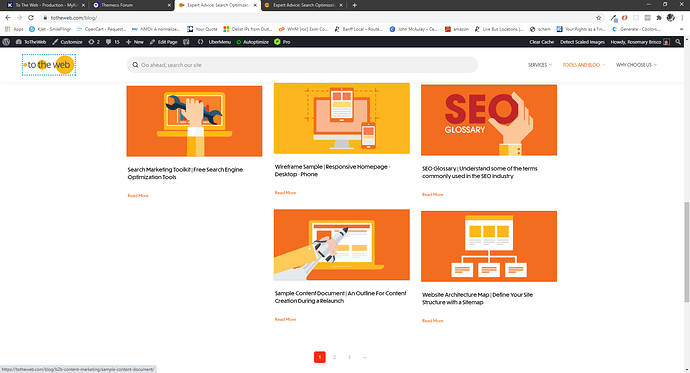Click the site search input field
The image size is (690, 373).
(x=302, y=65)
